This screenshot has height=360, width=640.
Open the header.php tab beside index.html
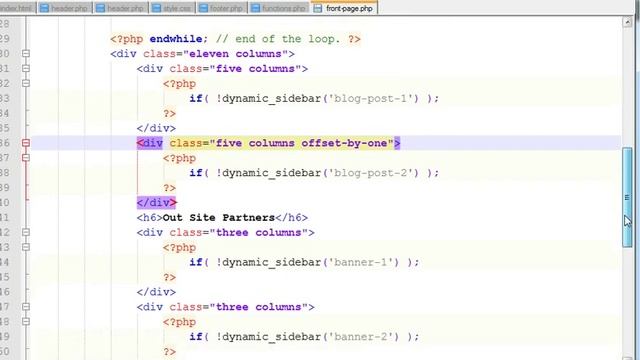64,8
